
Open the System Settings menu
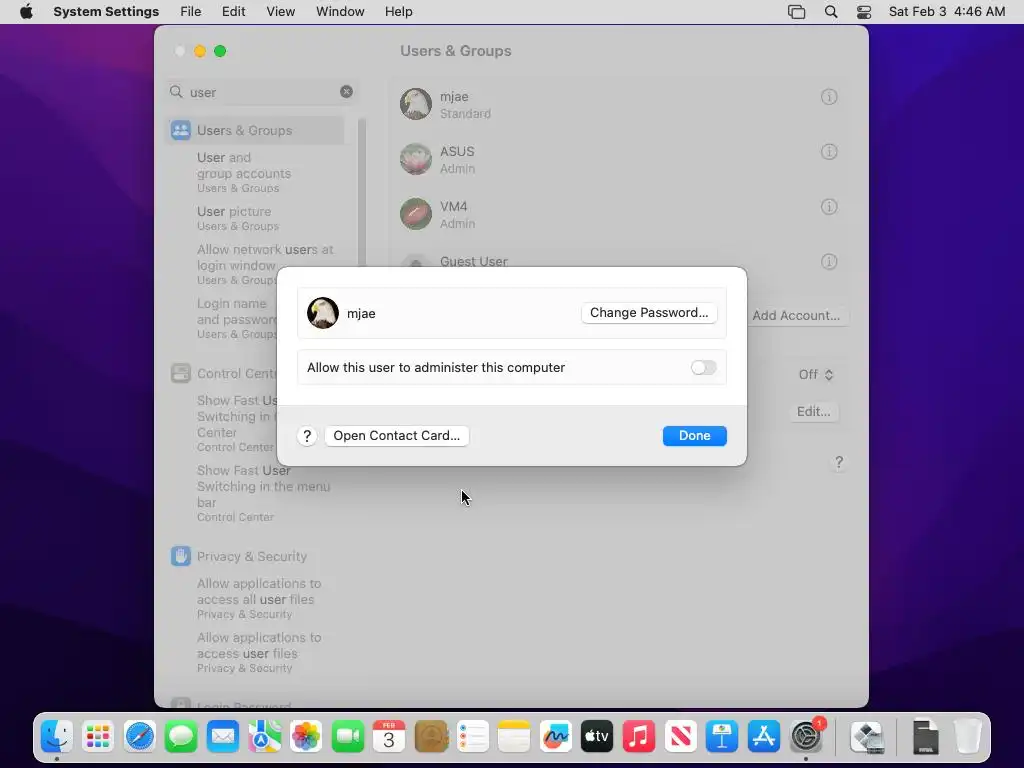click(x=106, y=12)
